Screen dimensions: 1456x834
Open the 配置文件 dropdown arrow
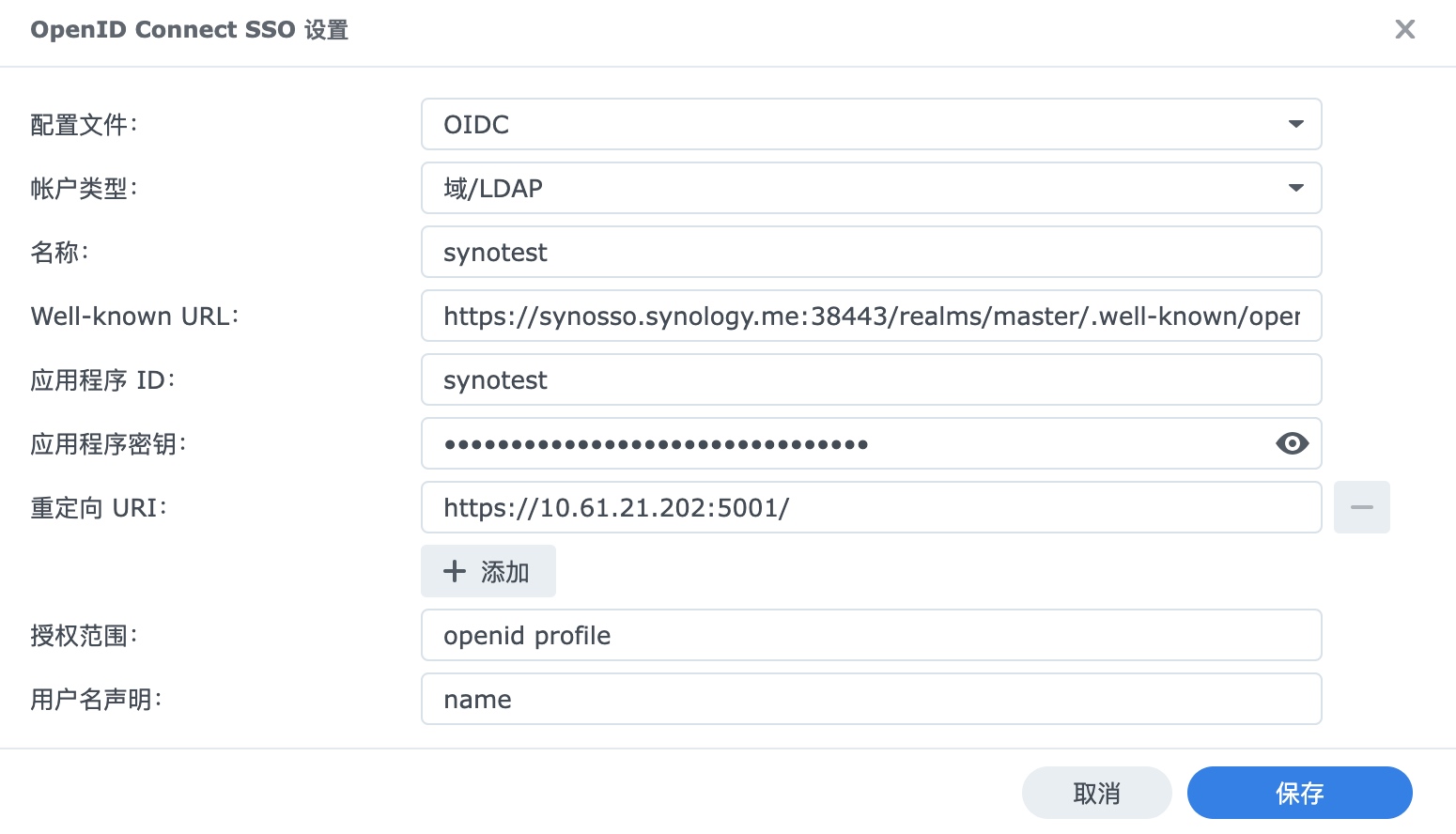point(1296,124)
